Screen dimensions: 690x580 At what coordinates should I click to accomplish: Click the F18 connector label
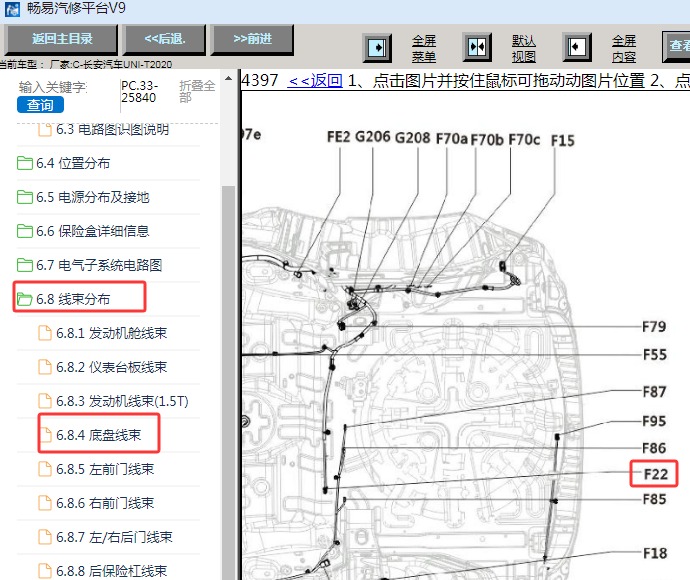point(655,554)
